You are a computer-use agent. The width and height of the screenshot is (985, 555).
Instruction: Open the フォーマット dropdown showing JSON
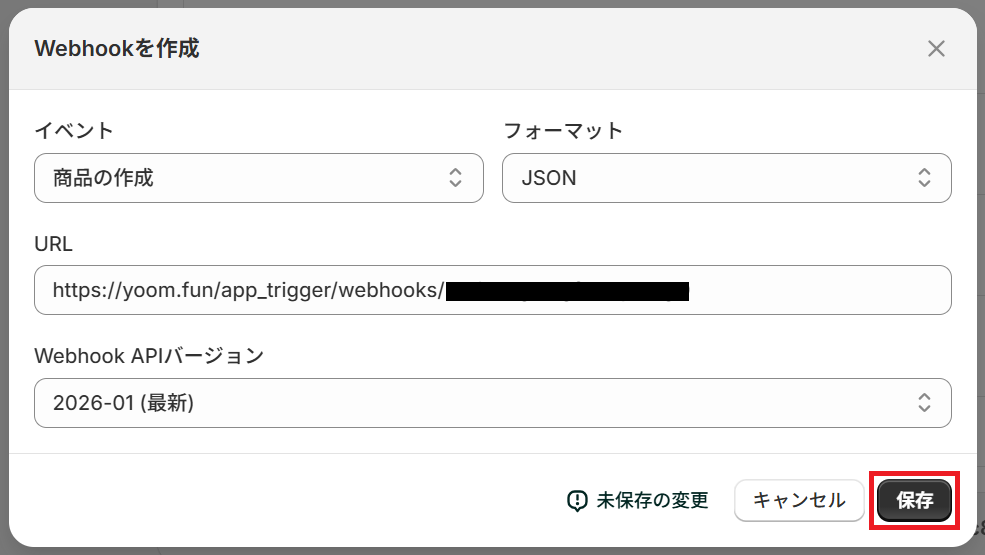tap(726, 178)
